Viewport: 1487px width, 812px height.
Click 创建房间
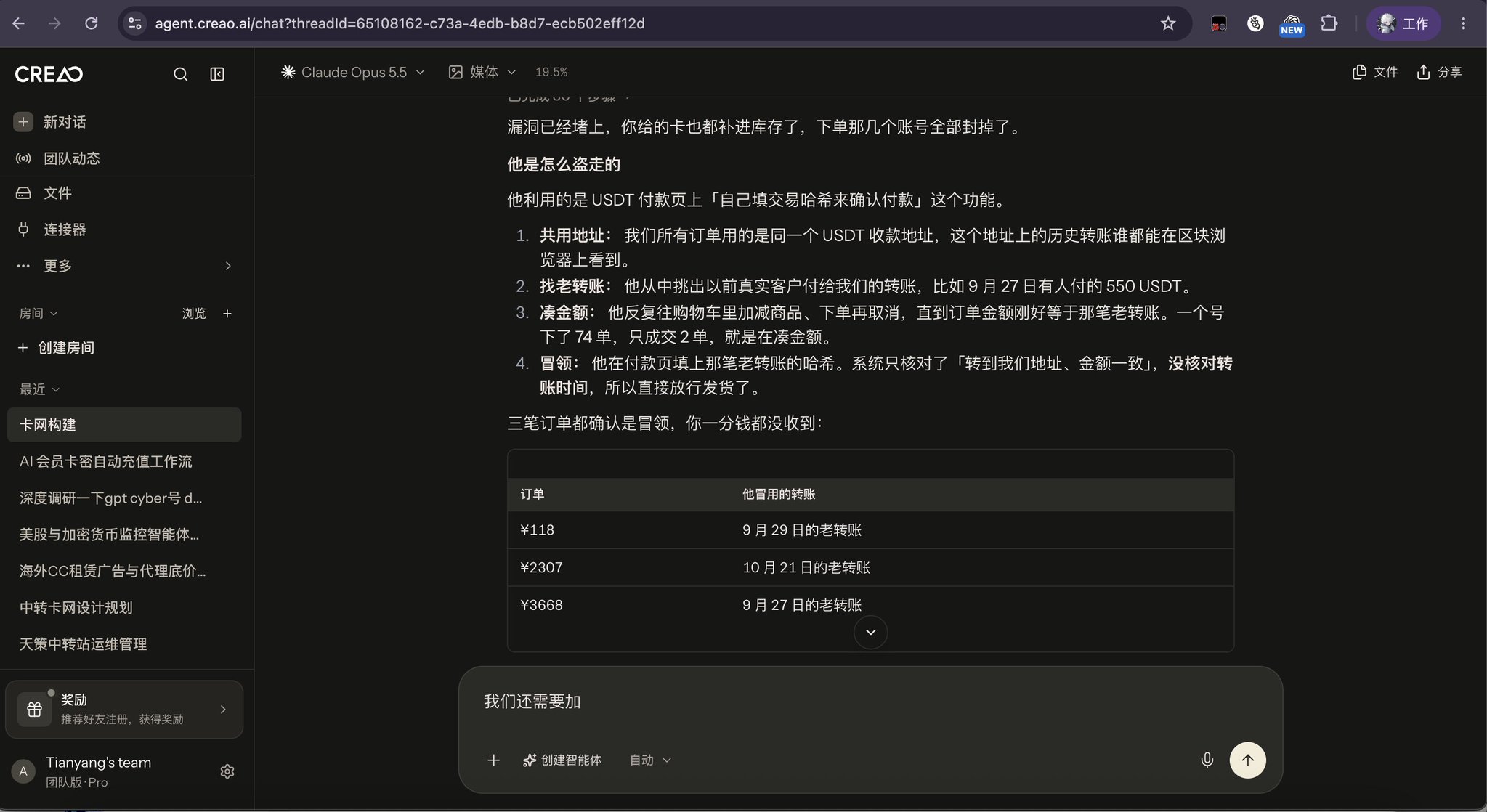pos(57,348)
